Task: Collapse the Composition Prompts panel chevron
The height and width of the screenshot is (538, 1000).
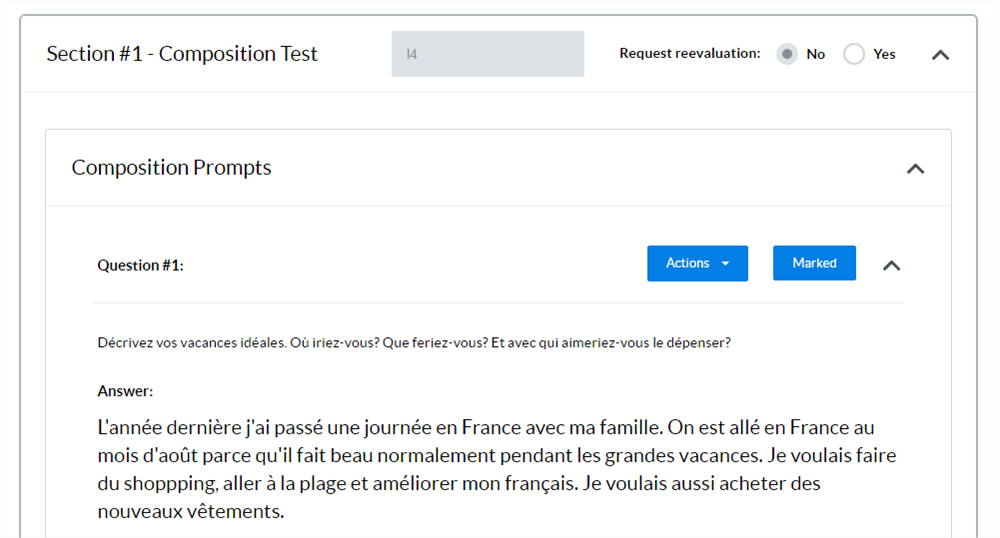Action: [915, 169]
